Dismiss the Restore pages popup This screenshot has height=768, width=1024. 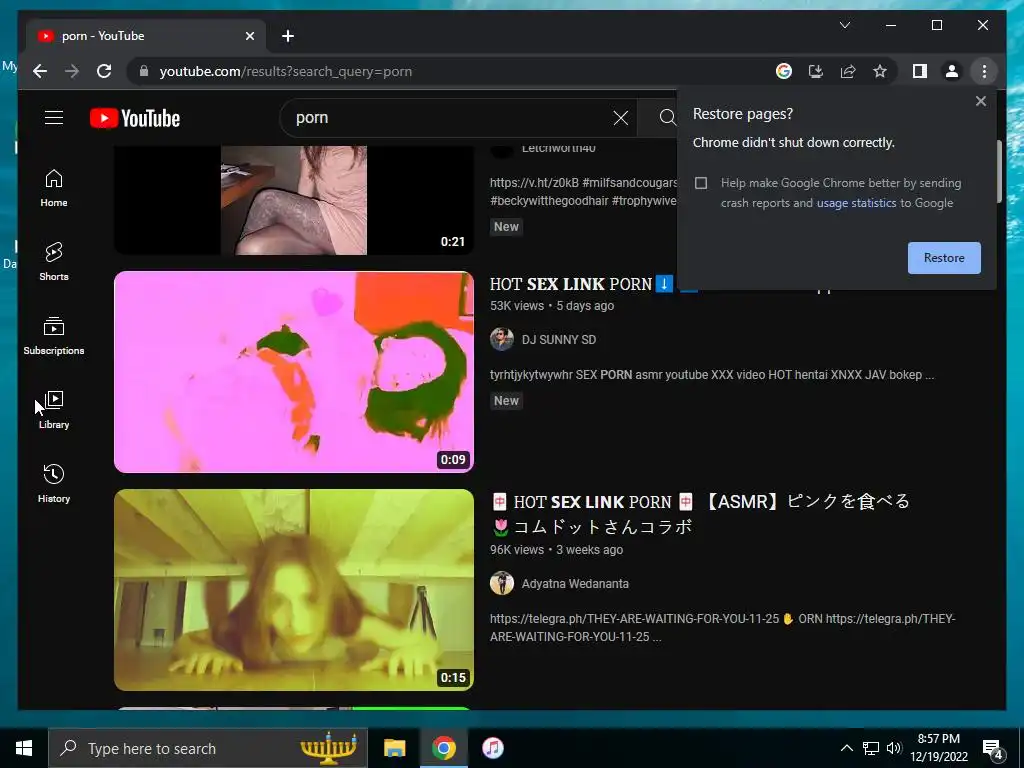(980, 101)
